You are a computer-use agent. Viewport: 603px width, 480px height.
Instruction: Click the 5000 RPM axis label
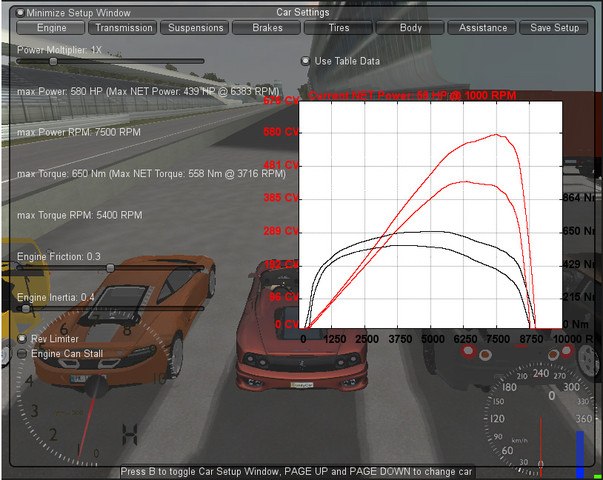tap(433, 339)
